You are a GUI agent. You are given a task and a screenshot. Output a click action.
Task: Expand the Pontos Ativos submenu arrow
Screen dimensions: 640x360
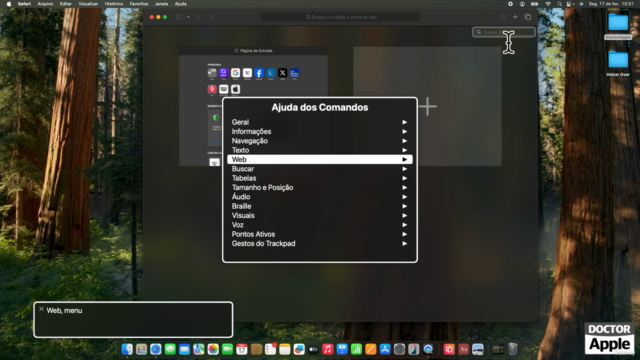click(404, 234)
